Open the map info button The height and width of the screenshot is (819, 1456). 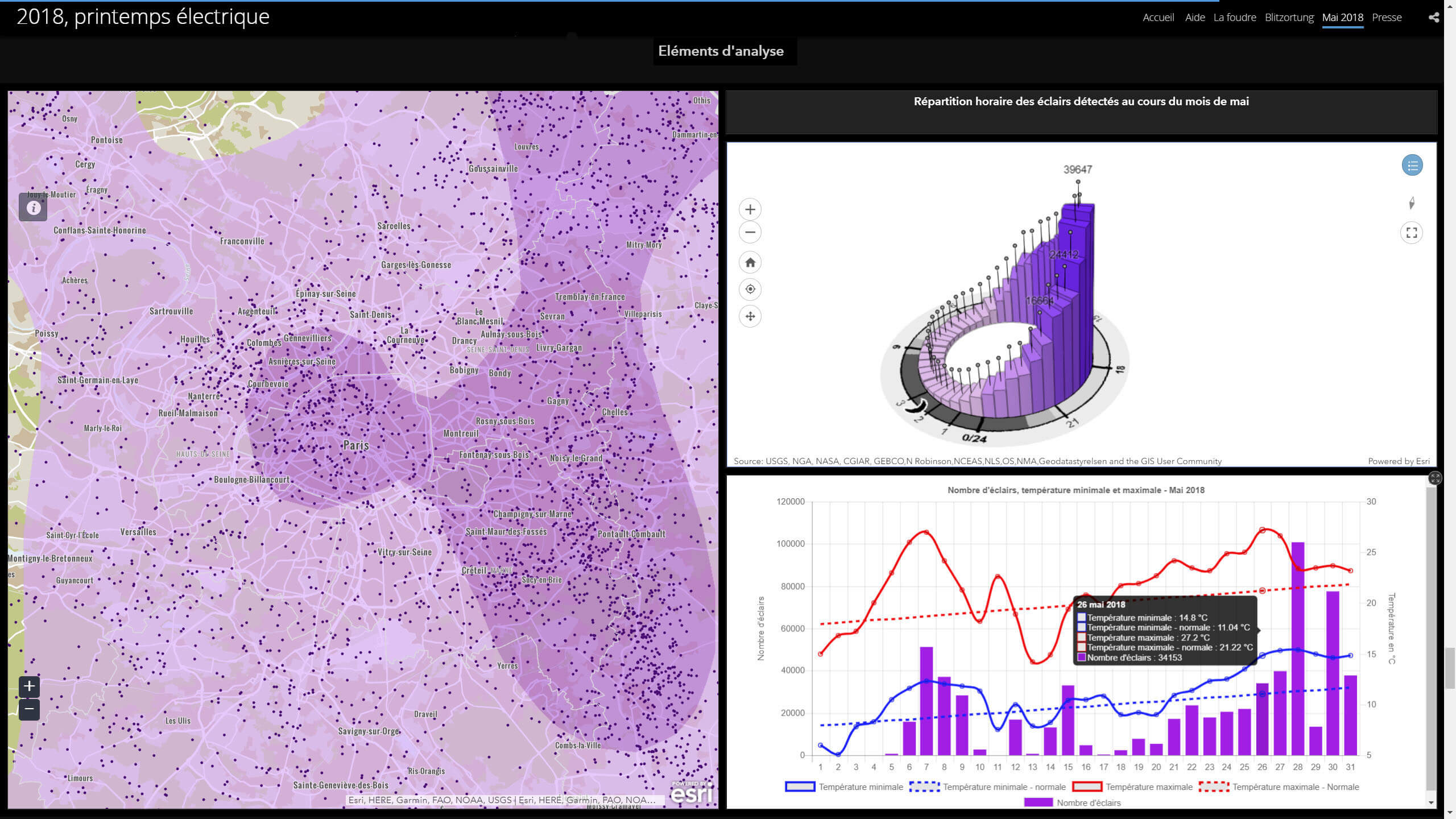click(33, 207)
